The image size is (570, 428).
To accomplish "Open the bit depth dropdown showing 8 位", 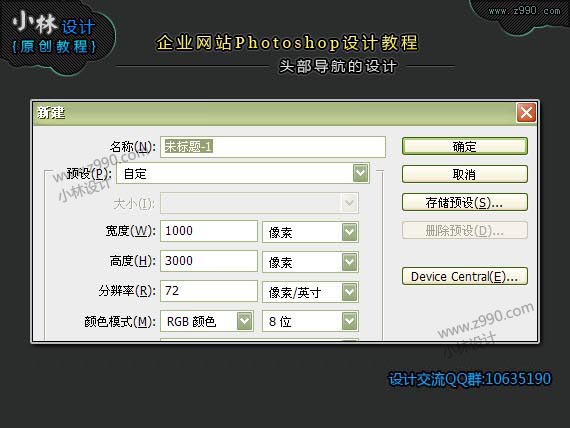I will coord(310,321).
